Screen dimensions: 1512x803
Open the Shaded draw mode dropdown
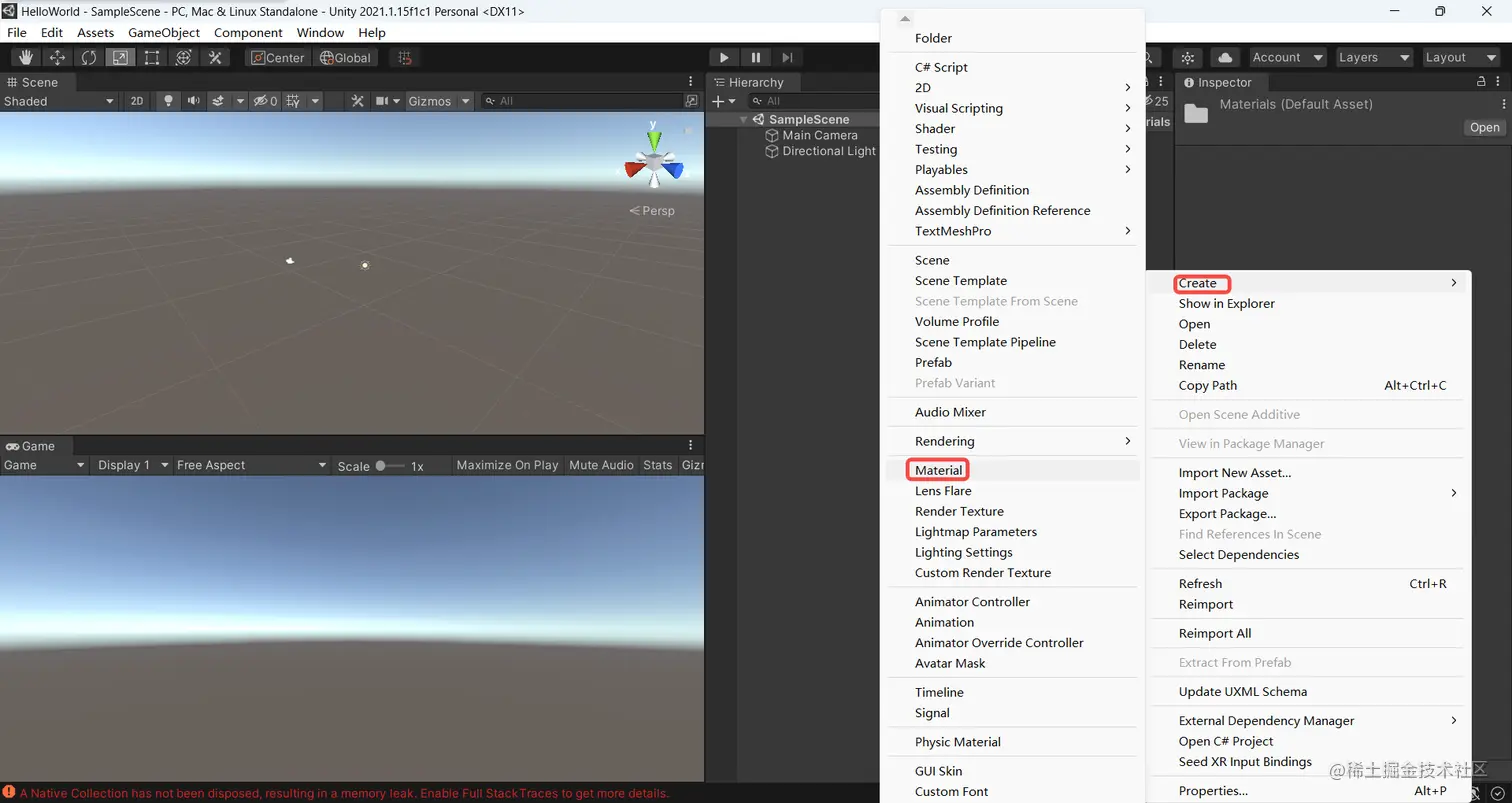pos(59,101)
